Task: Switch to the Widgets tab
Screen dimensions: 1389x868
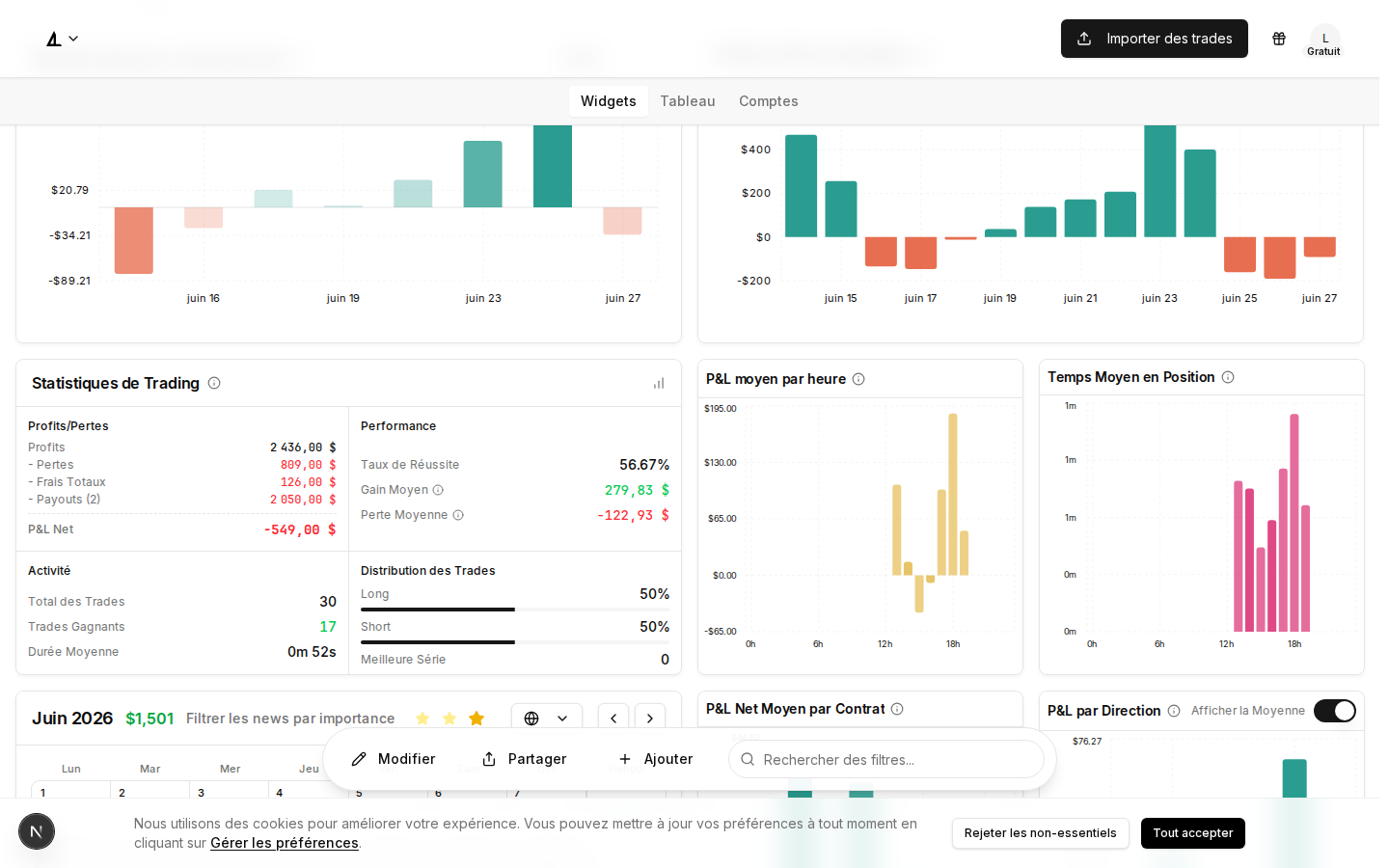Action: pos(608,101)
